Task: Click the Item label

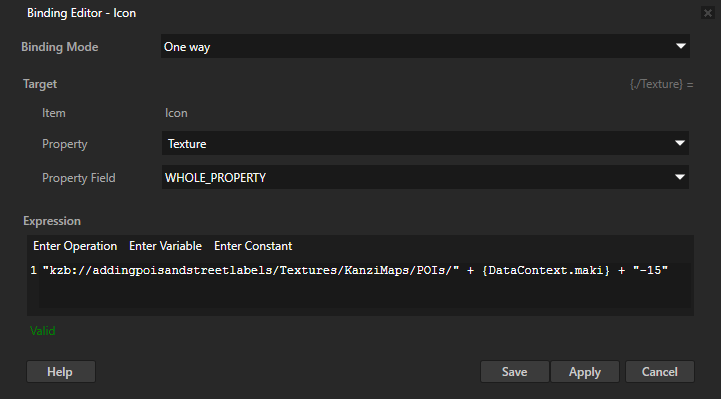Action: [x=54, y=113]
